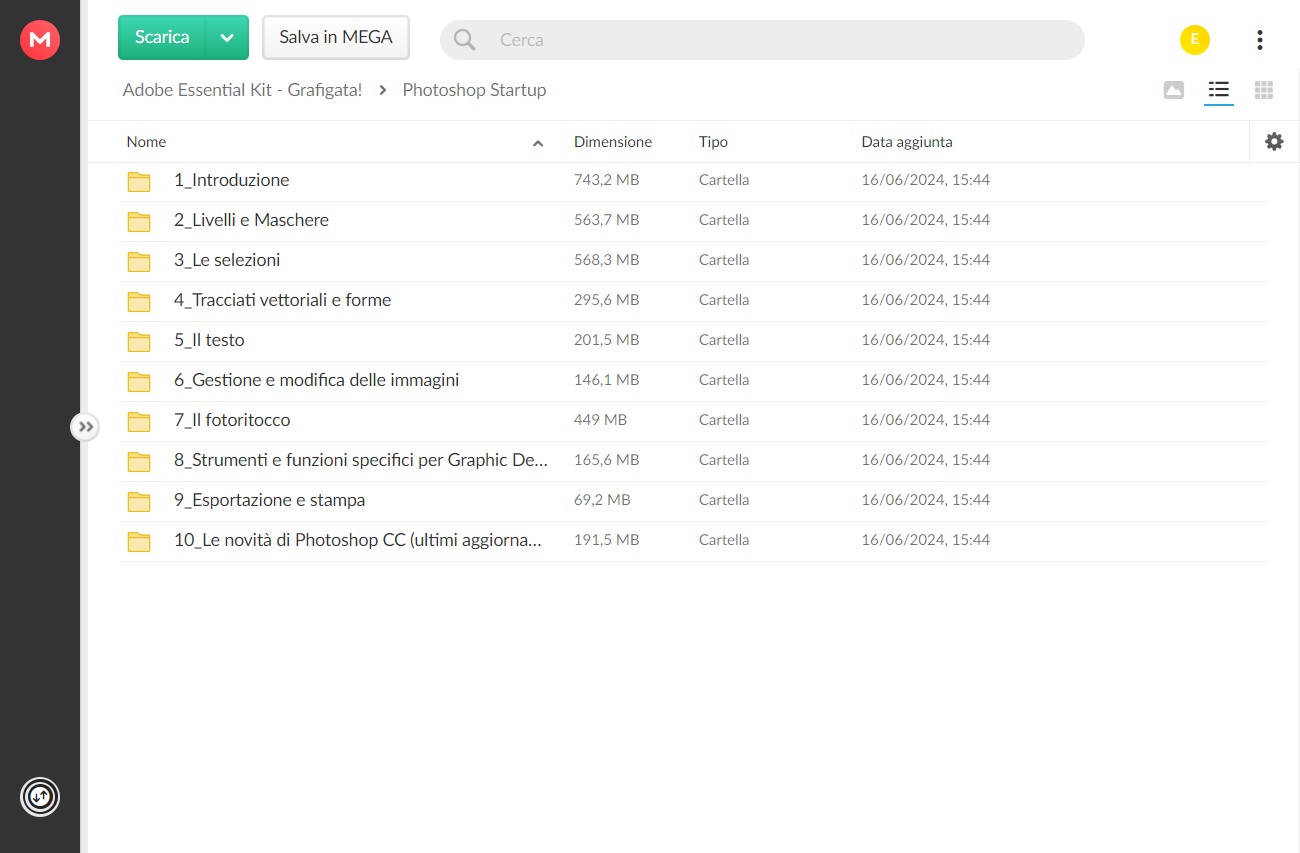Select 4_Tracciati vettoriali e forme folder name
This screenshot has width=1300, height=853.
coord(282,300)
